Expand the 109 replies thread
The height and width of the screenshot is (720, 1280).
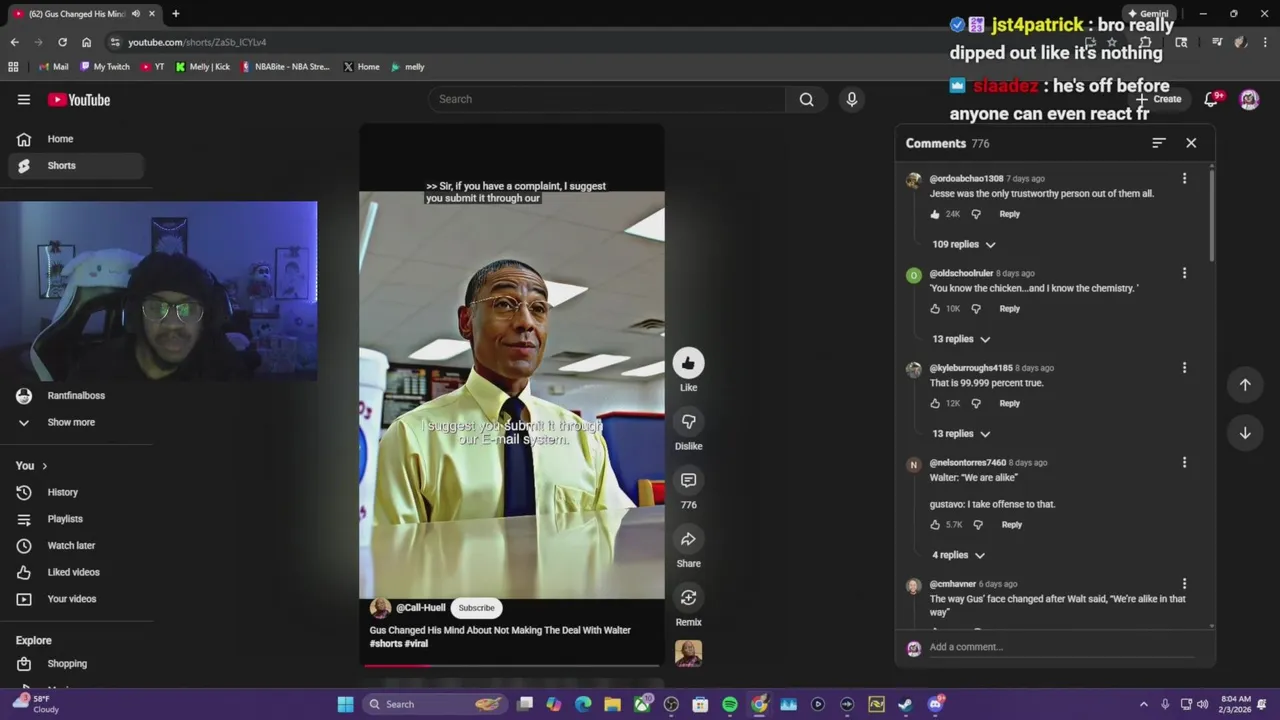964,244
